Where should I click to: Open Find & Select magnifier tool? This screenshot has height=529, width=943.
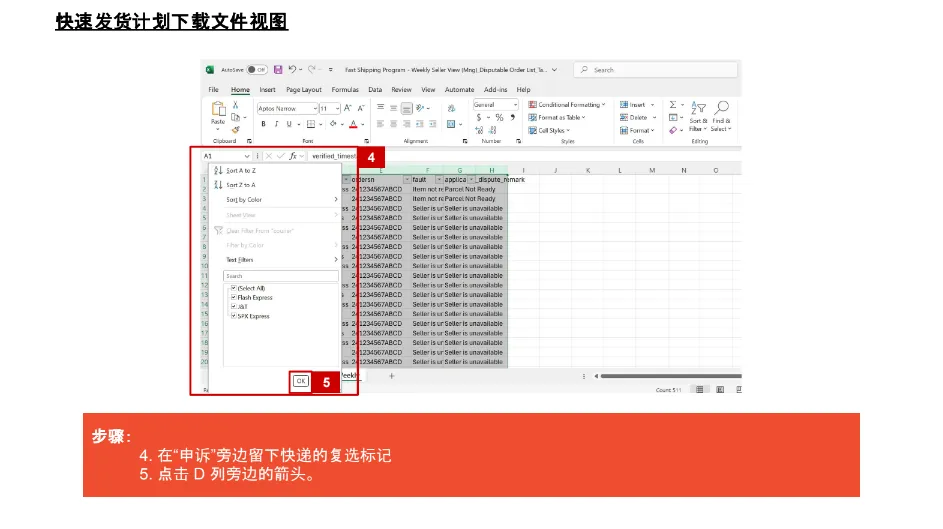tap(721, 116)
